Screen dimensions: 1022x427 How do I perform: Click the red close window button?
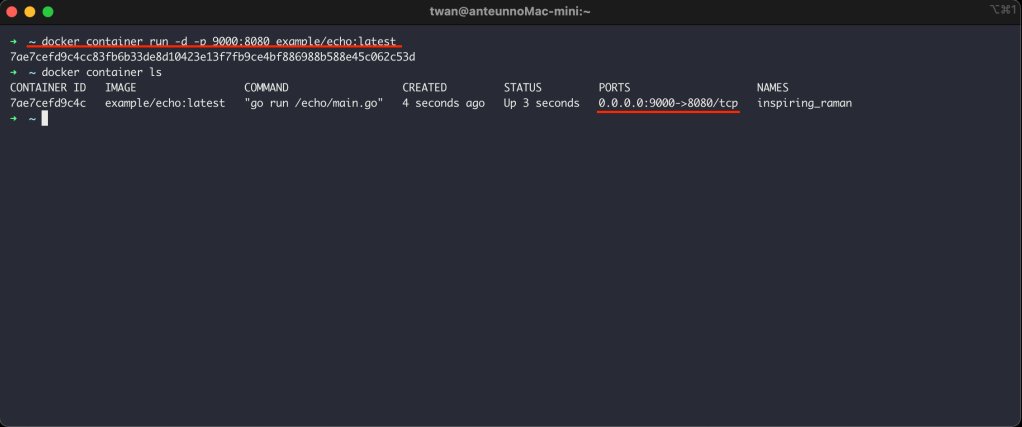[x=11, y=11]
